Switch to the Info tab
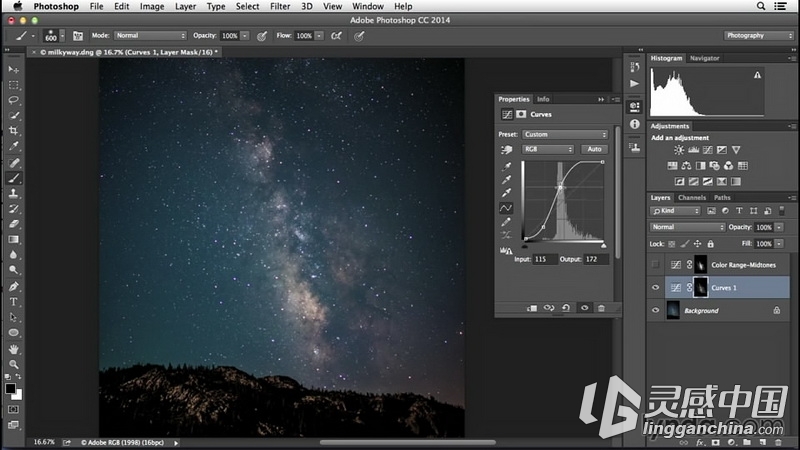The image size is (800, 450). point(543,99)
